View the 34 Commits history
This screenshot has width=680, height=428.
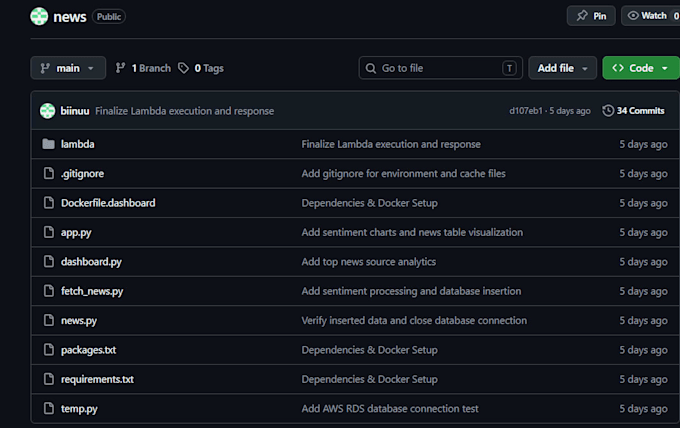[x=634, y=111]
